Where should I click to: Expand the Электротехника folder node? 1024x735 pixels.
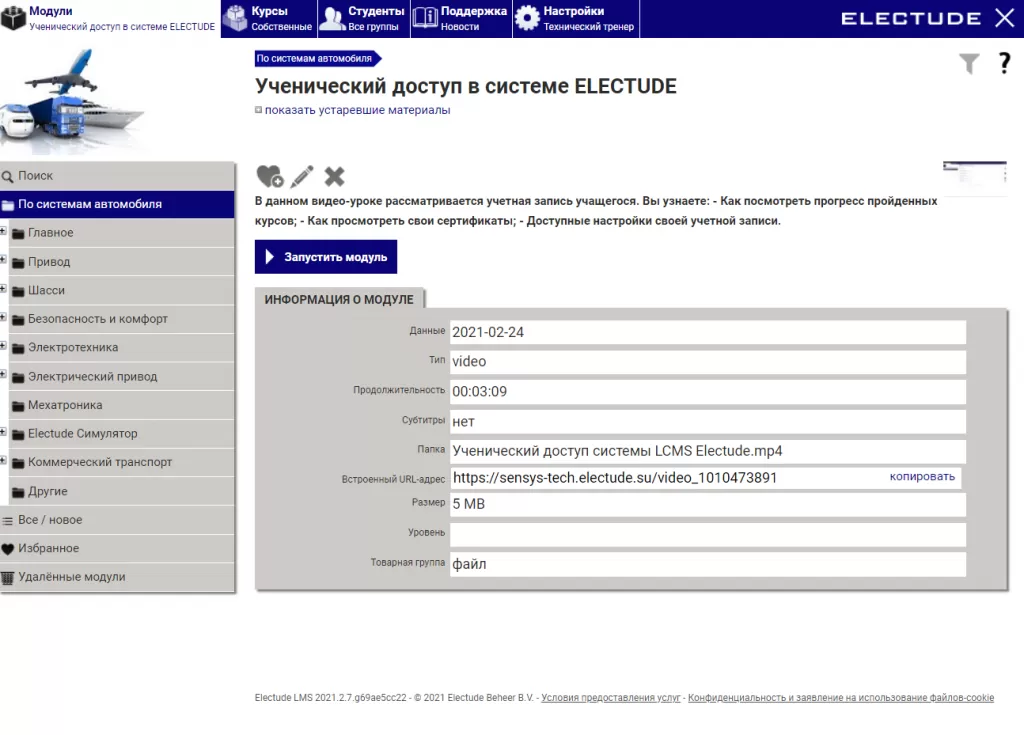click(x=4, y=347)
